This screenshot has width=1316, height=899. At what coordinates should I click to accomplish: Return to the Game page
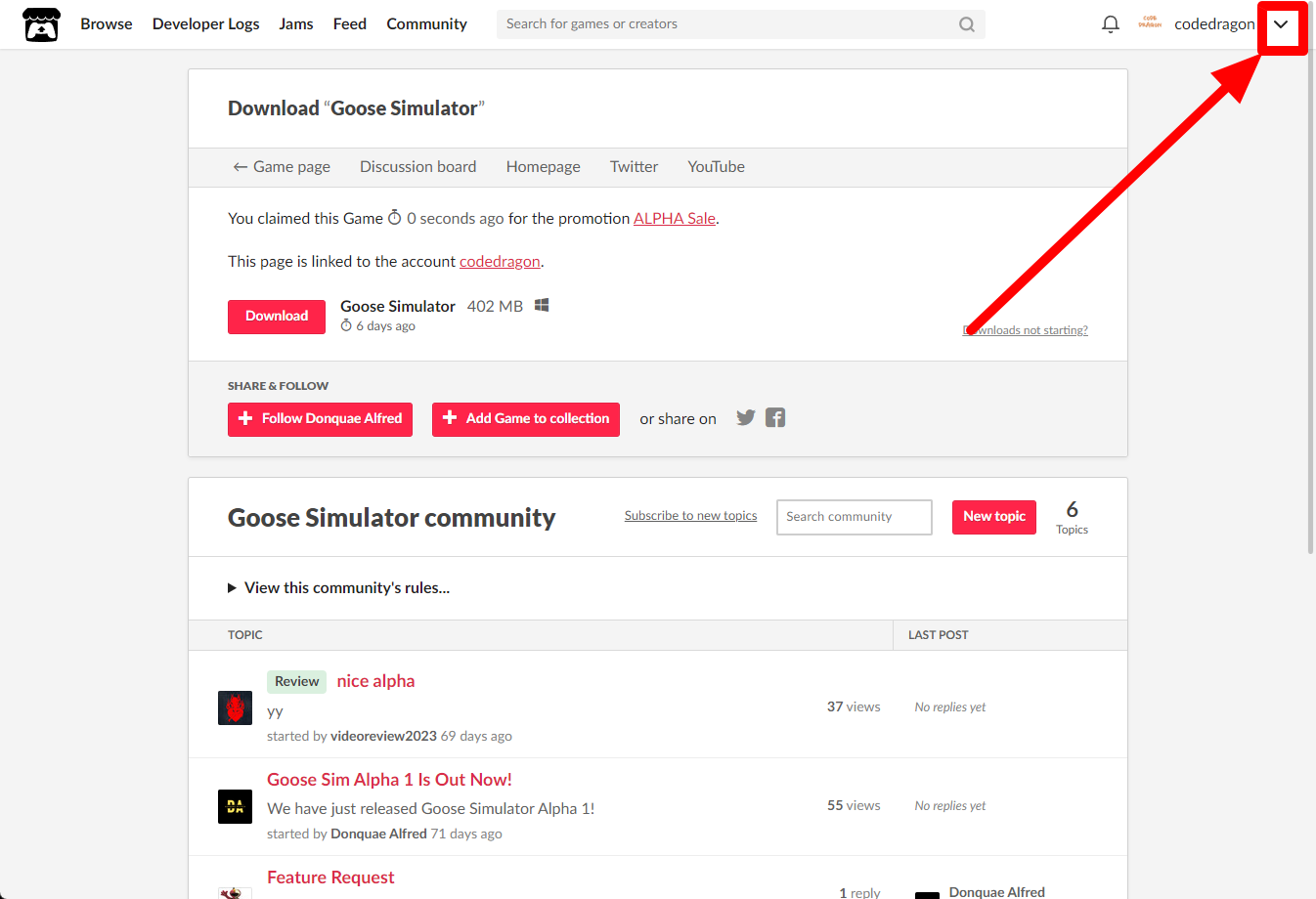click(282, 167)
